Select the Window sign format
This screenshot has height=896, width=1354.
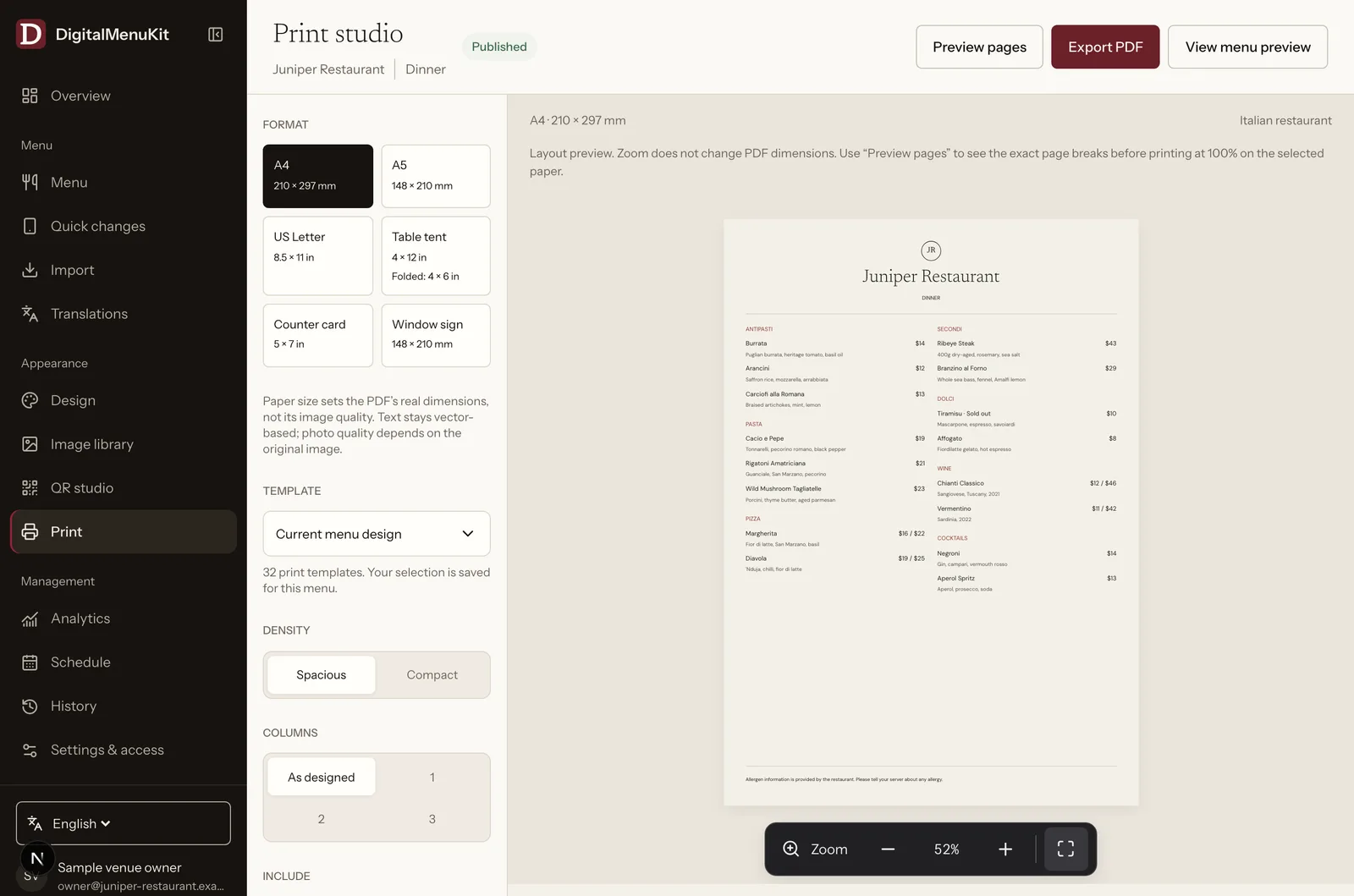coord(436,335)
